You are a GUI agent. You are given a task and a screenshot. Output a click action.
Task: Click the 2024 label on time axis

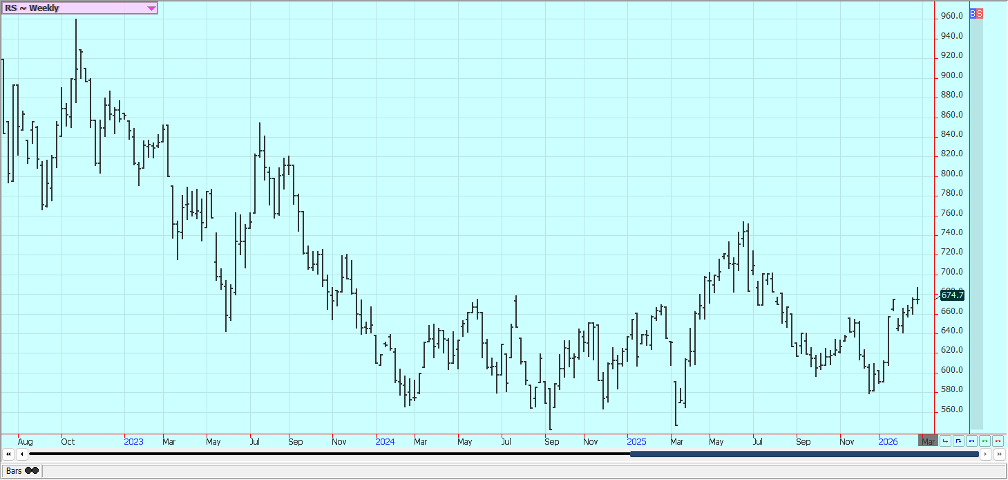[x=384, y=440]
